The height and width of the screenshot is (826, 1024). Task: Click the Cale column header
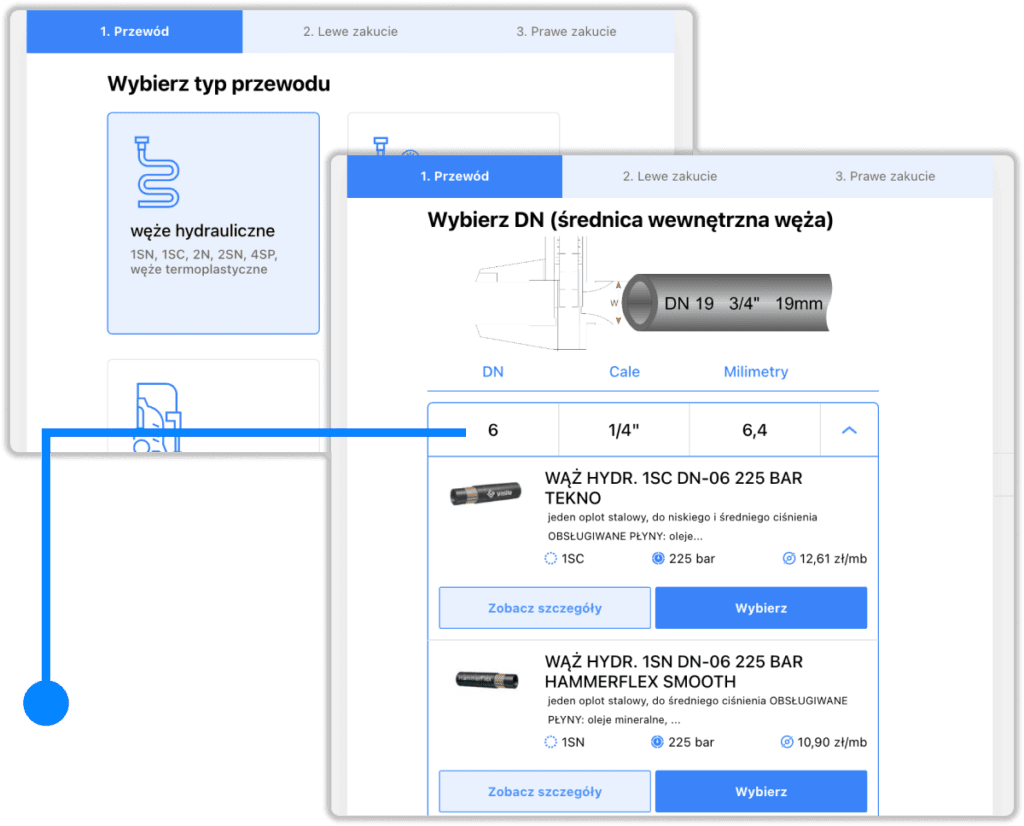click(x=624, y=372)
